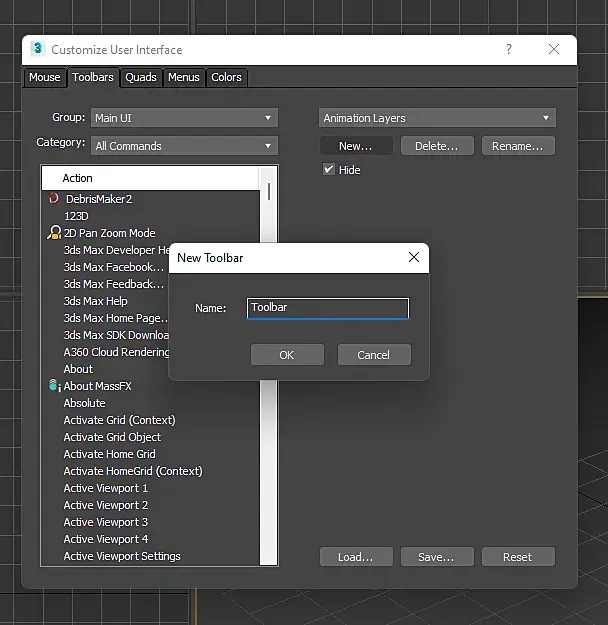Select Activate Grid Object action
608x625 pixels.
pos(112,437)
